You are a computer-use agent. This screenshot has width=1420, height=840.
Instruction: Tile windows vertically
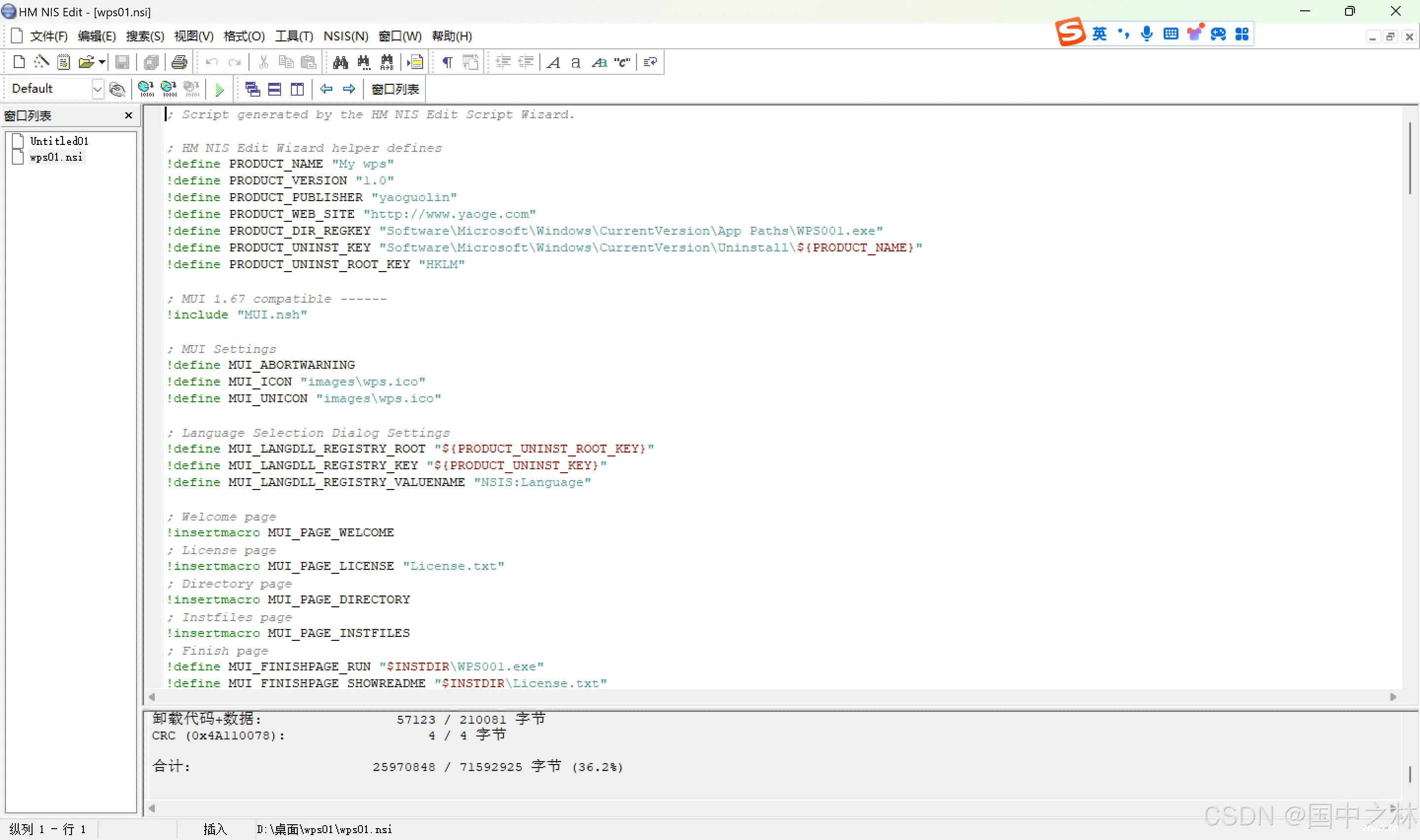click(297, 89)
